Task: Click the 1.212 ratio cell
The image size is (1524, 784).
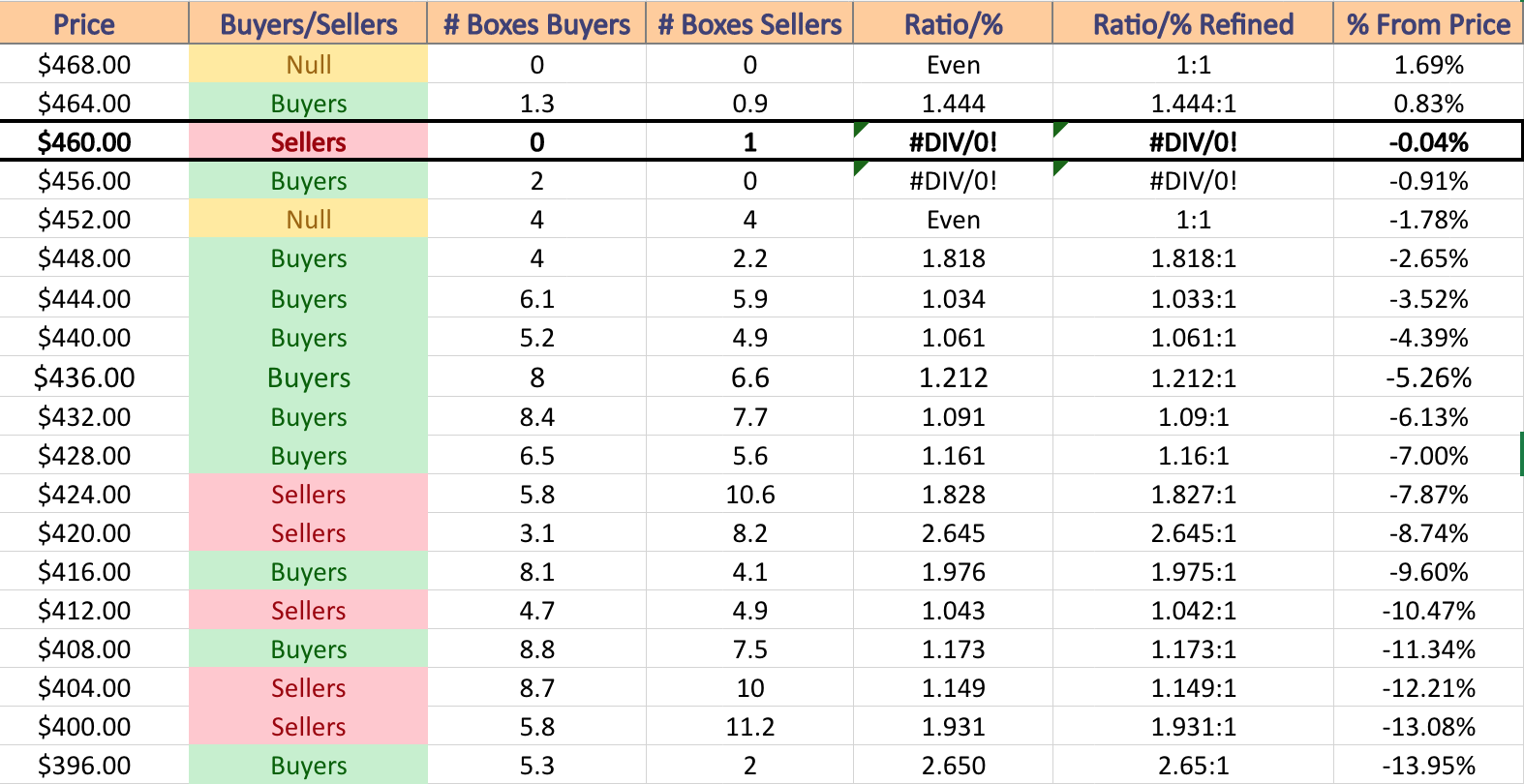Action: pyautogui.click(x=953, y=377)
